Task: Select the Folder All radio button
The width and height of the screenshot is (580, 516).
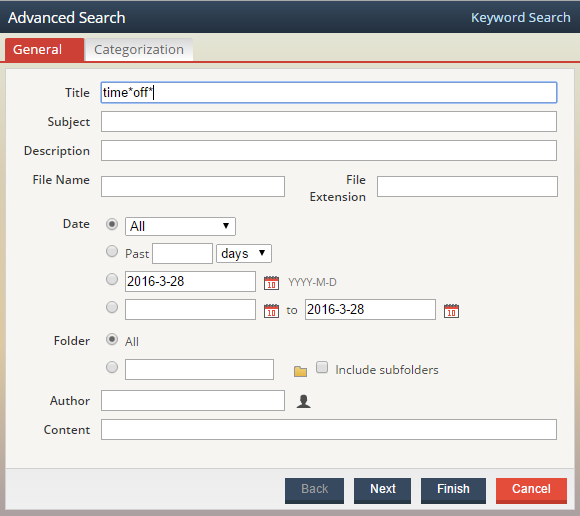Action: coord(112,339)
